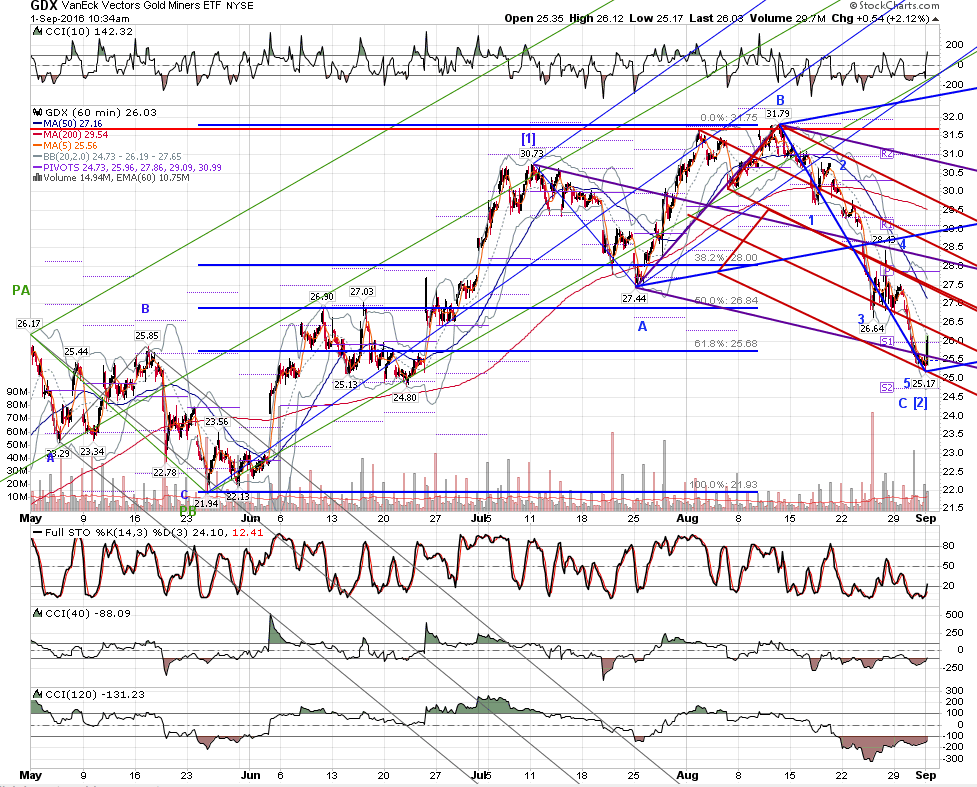
Task: Click the 21.94 low price label
Action: (x=206, y=503)
